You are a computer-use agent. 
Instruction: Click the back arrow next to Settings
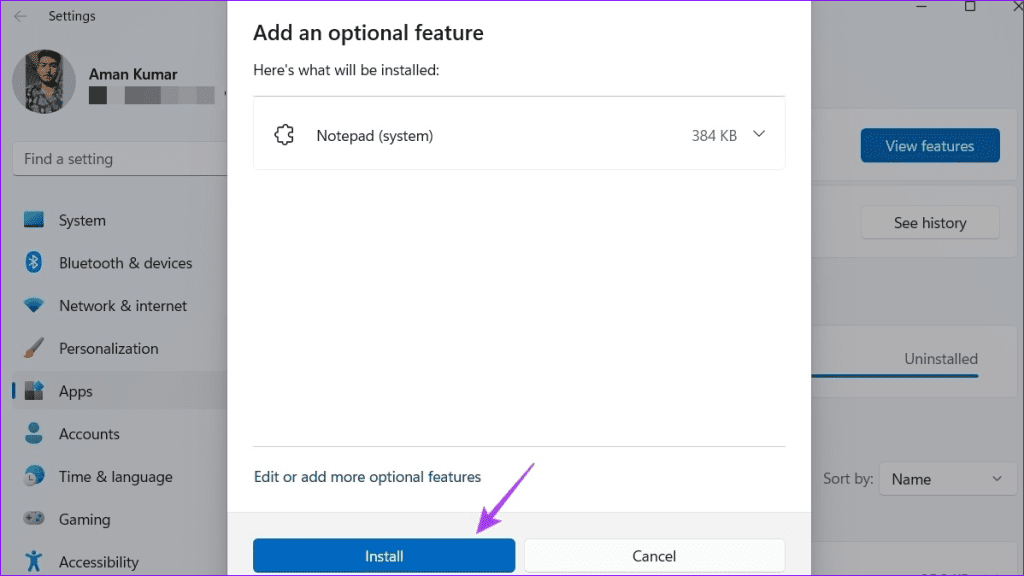(20, 15)
